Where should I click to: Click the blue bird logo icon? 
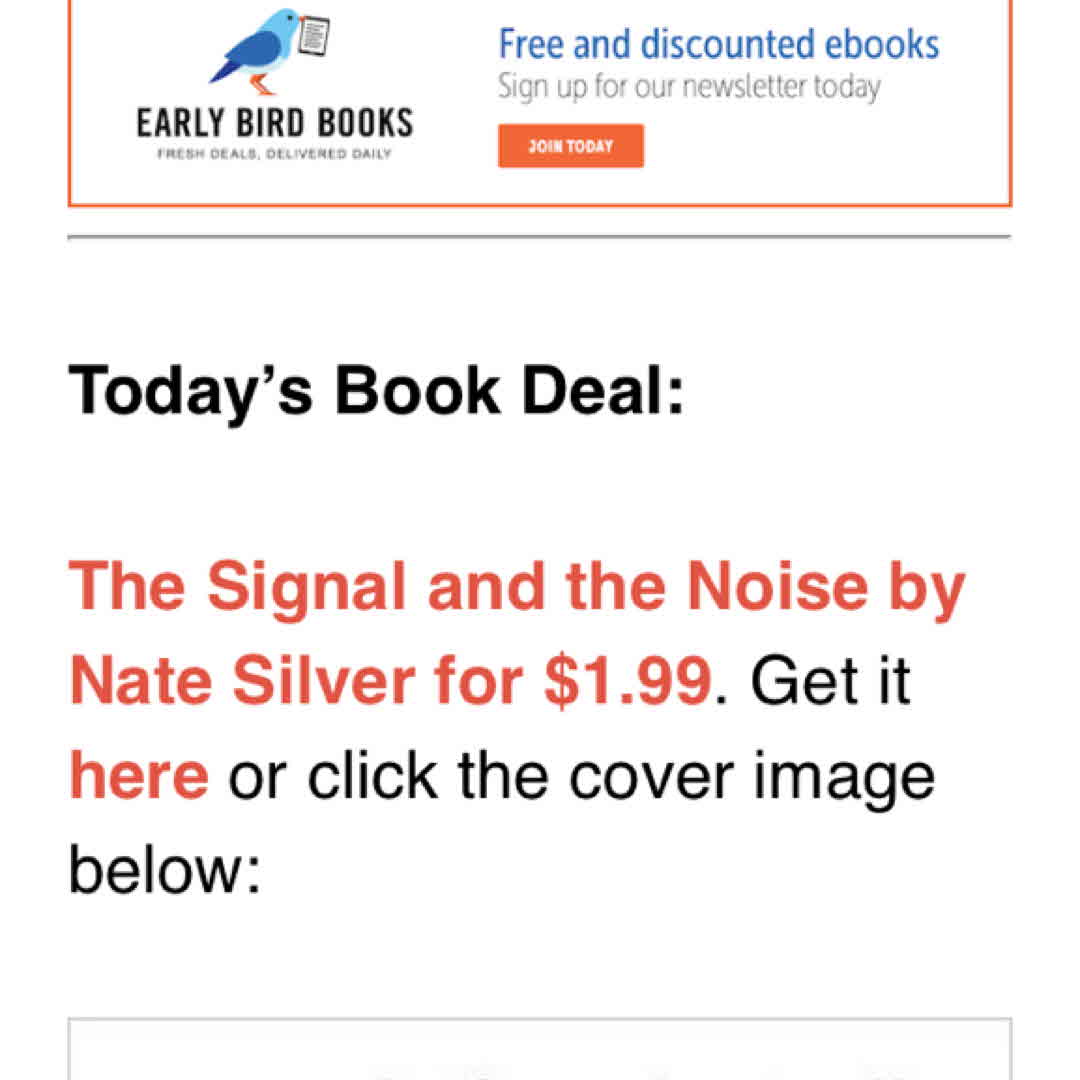coord(258,48)
